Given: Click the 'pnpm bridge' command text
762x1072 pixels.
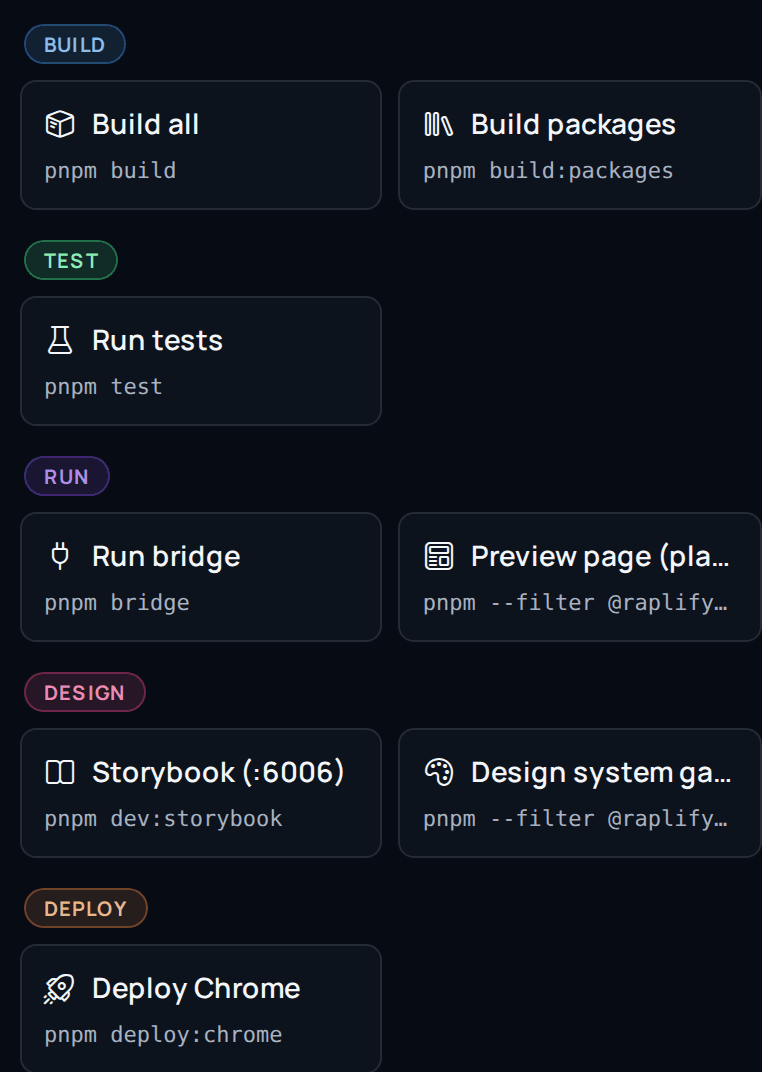Looking at the screenshot, I should pyautogui.click(x=117, y=602).
